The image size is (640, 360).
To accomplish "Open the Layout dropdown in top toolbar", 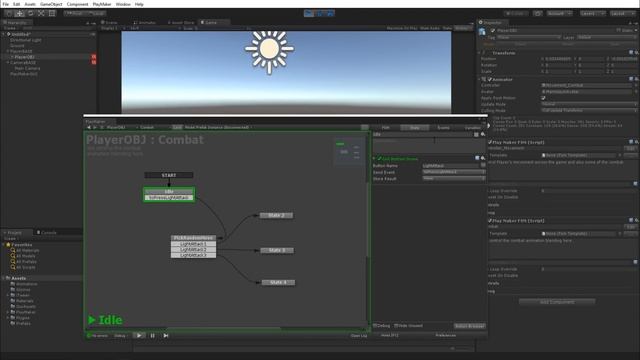I will 623,13.
